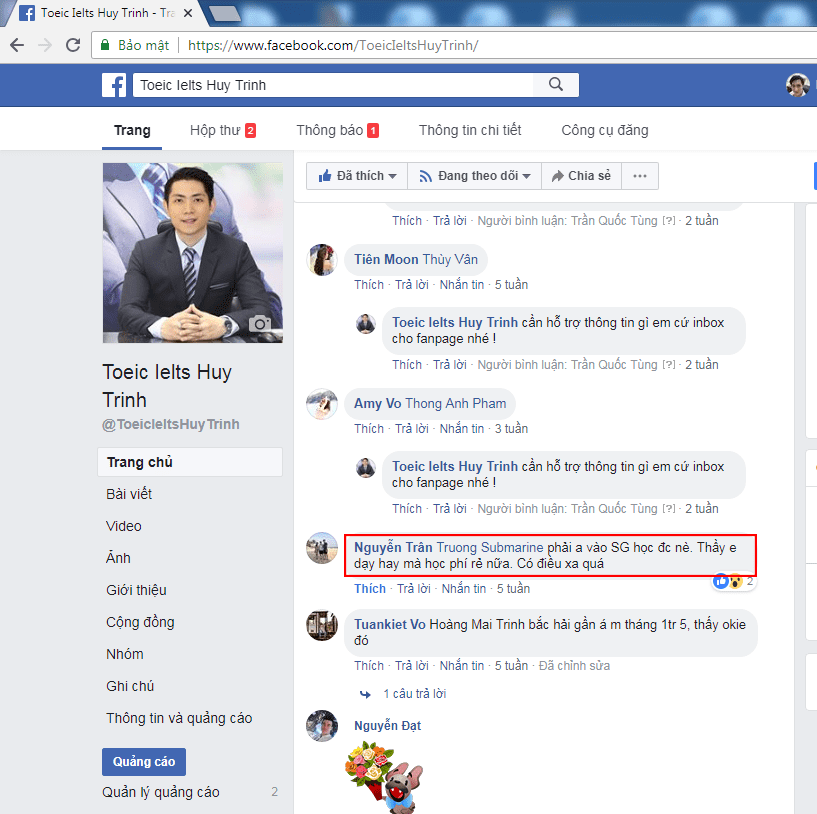Screen dimensions: 817x814
Task: Open Tuankiet Vo's commenter avatar
Action: (322, 625)
